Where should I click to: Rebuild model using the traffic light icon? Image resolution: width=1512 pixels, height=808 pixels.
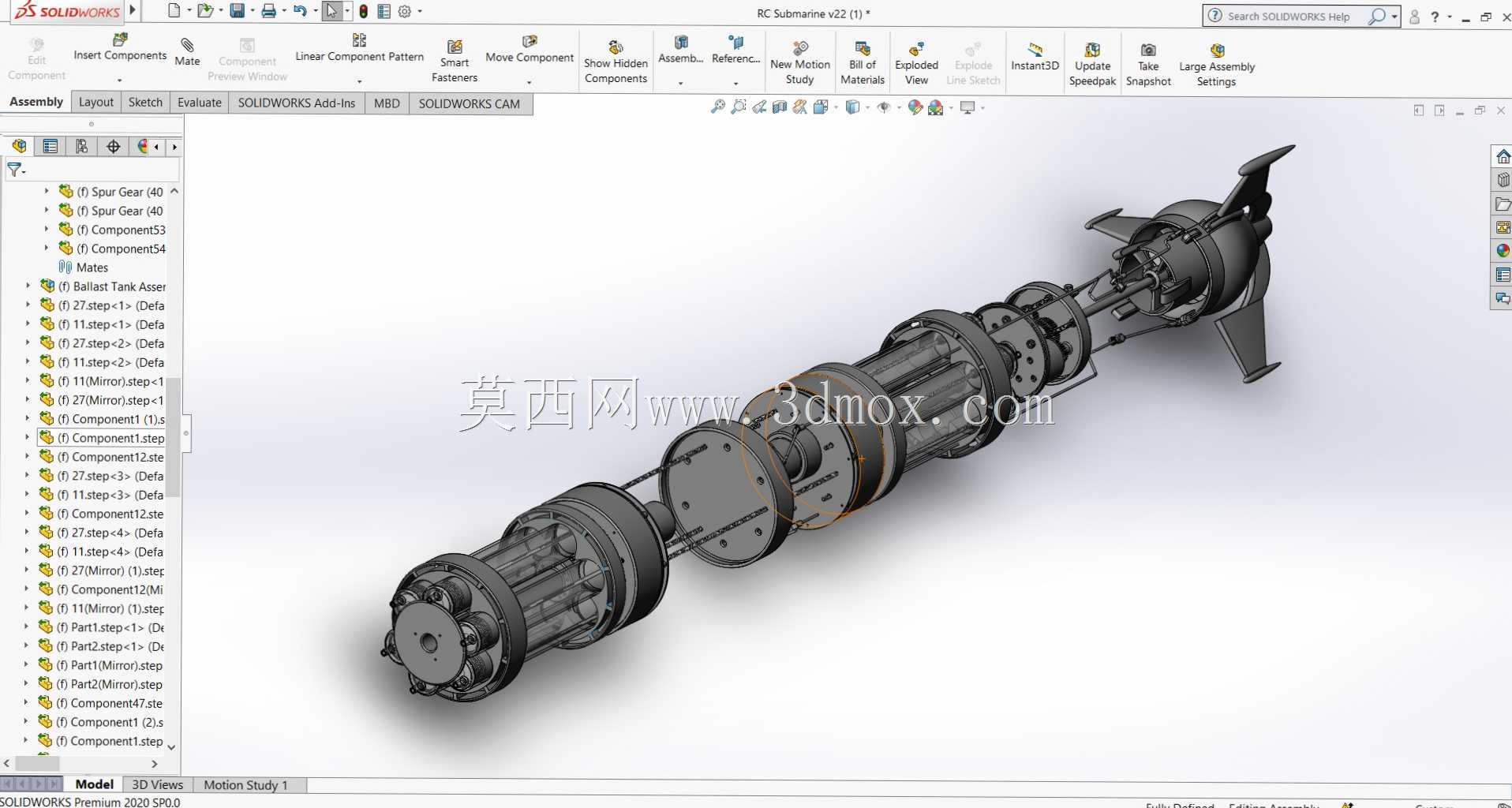[x=364, y=11]
